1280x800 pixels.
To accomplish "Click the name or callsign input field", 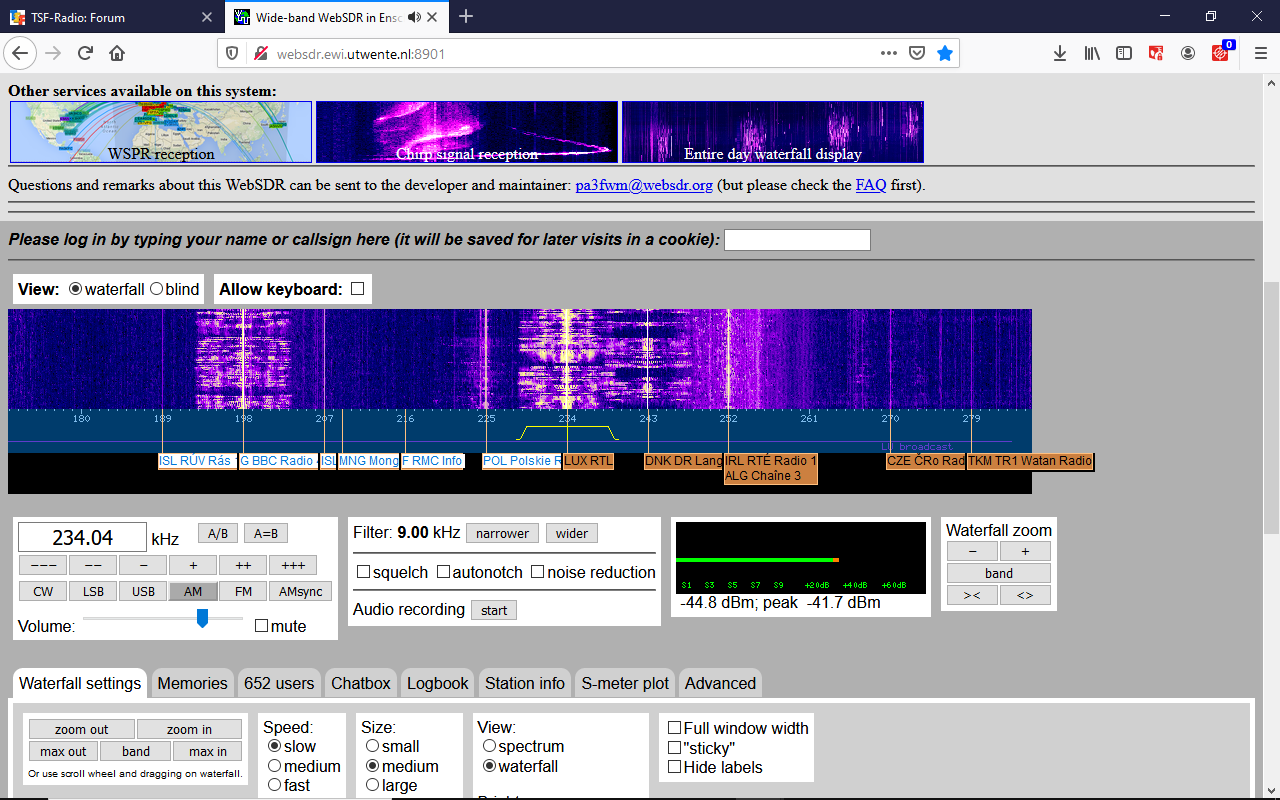I will click(797, 240).
